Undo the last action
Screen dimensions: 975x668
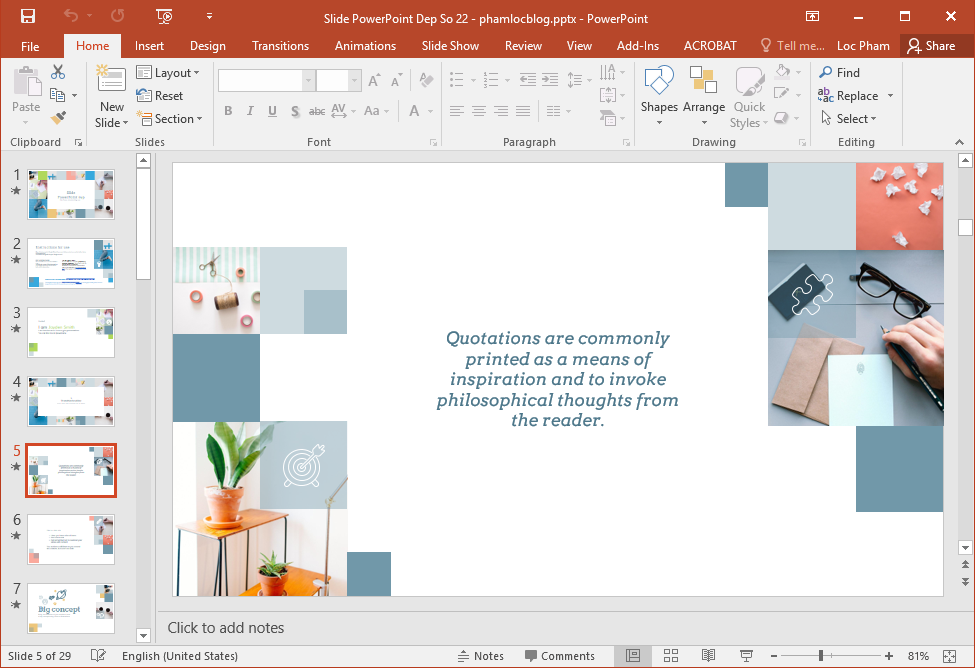(x=71, y=16)
